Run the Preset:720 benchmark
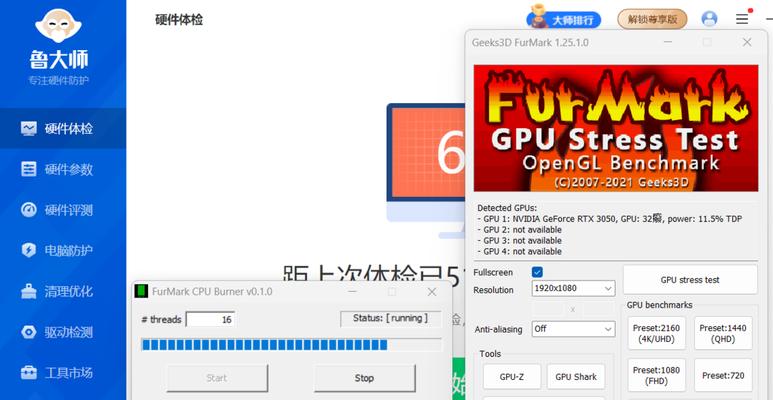 point(723,375)
